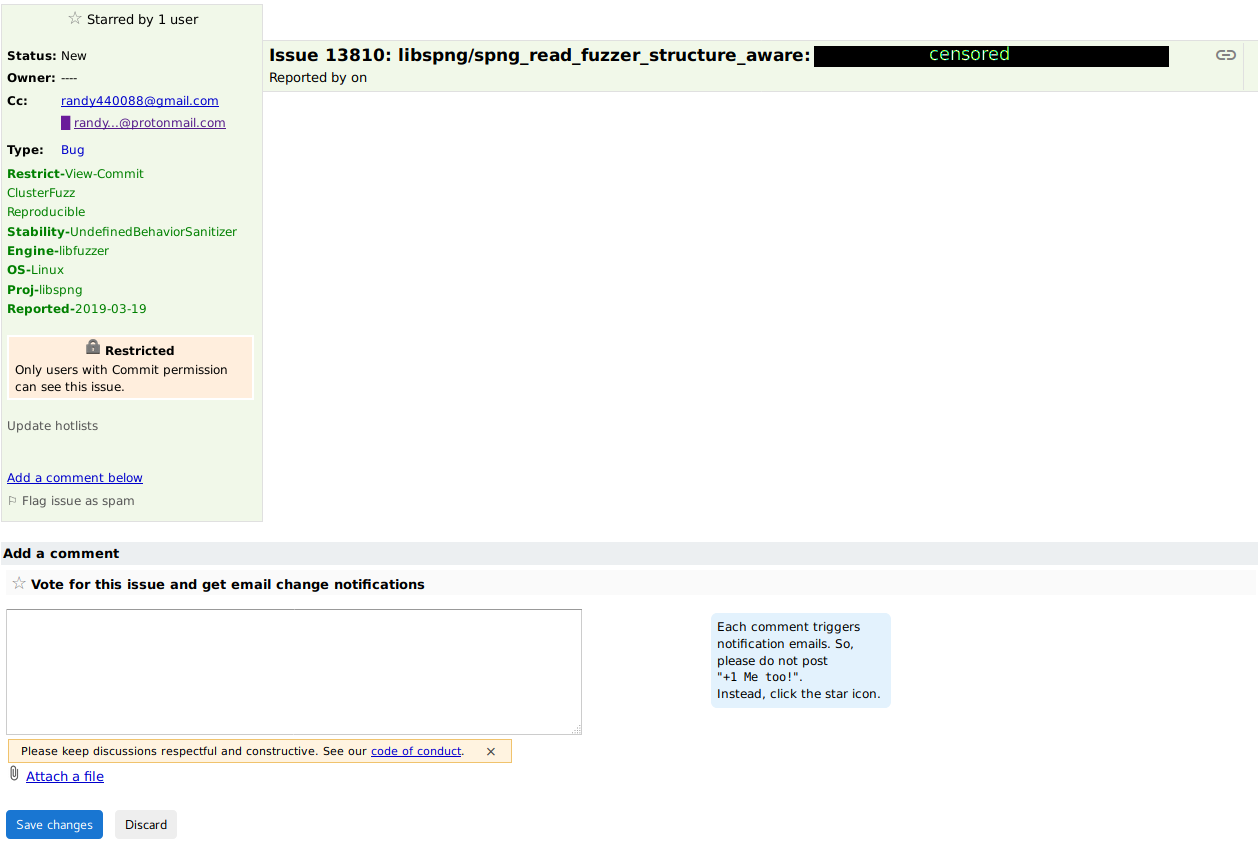Click the Bug type link
The image size is (1258, 846).
72,149
